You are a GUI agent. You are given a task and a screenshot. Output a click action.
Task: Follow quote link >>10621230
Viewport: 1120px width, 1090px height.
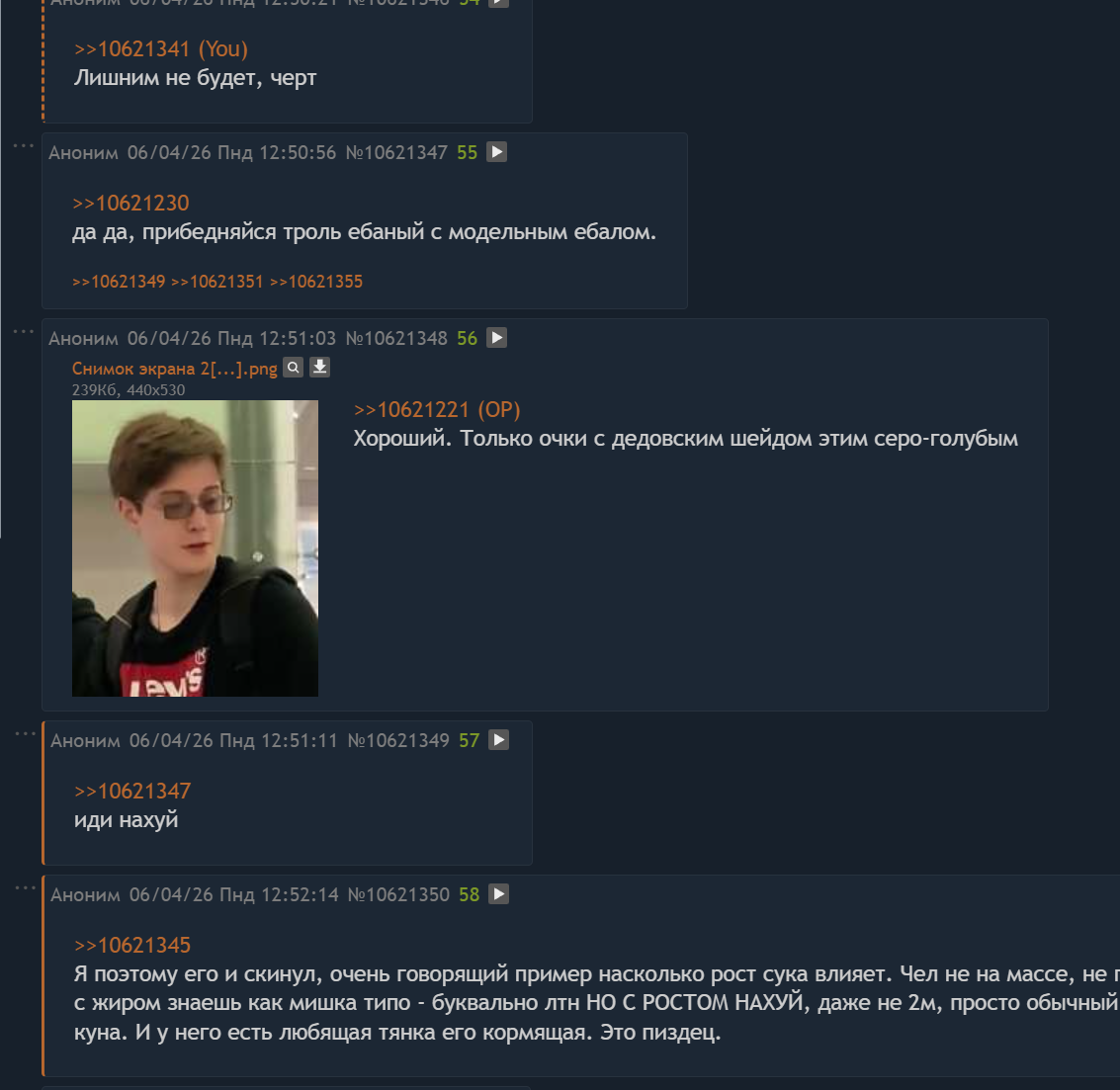point(130,204)
